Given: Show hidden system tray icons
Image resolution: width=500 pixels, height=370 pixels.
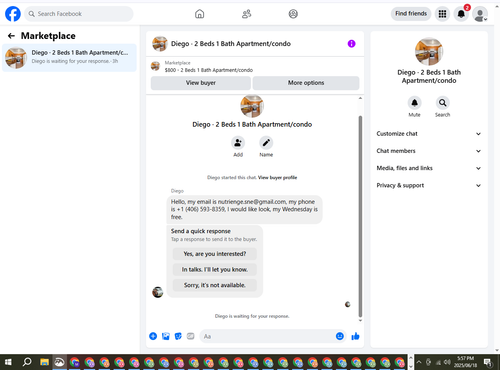Looking at the screenshot, I should click(419, 362).
